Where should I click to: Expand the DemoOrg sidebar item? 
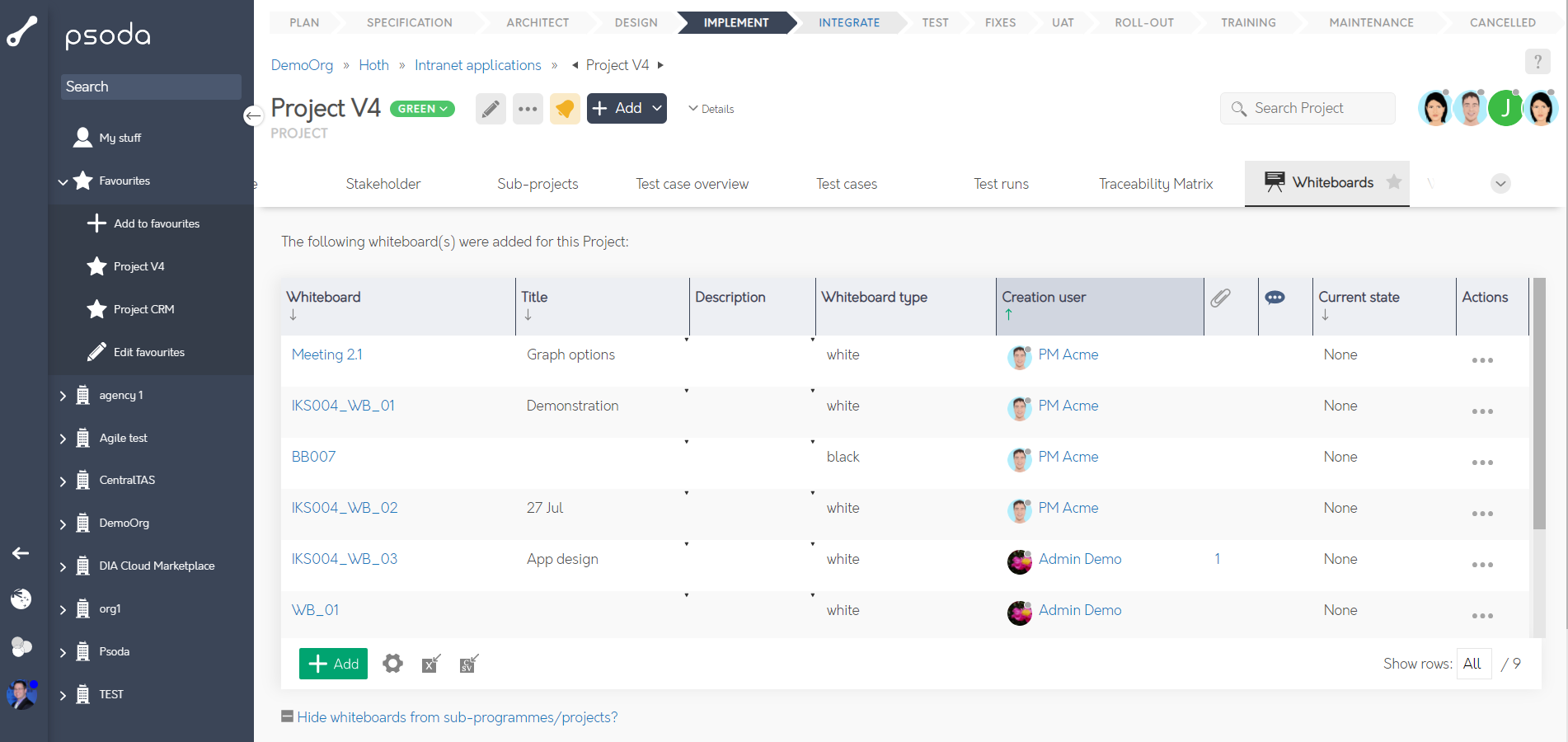(x=63, y=523)
